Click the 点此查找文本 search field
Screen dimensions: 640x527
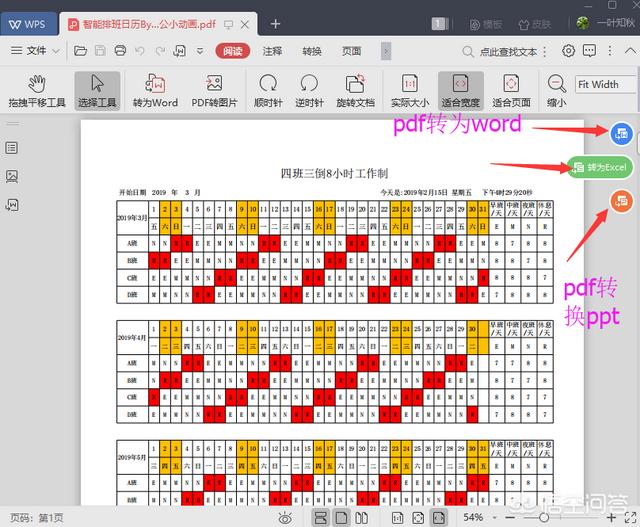click(x=504, y=51)
